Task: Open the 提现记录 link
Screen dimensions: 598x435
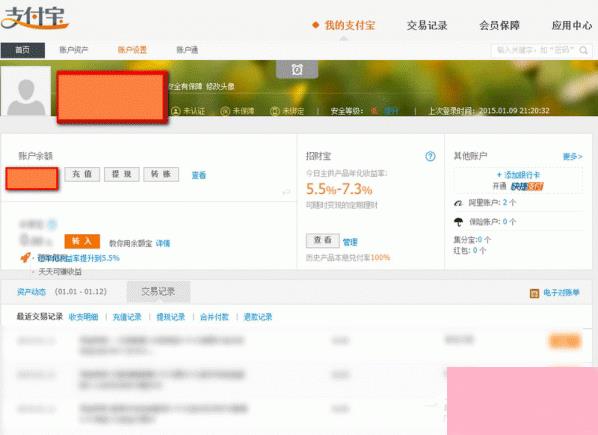Action: click(171, 317)
